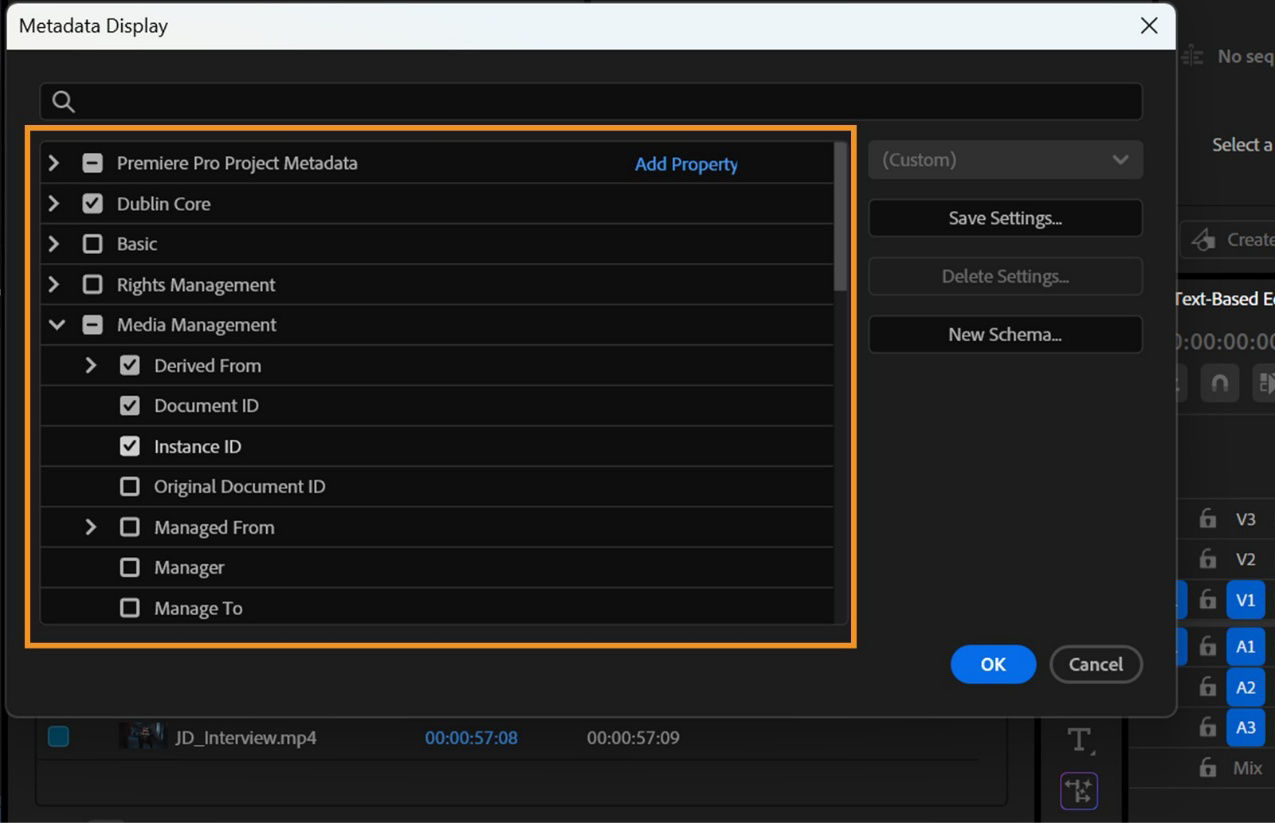
Task: Click the JD_Interview.mp4 clip thumbnail
Action: 143,736
